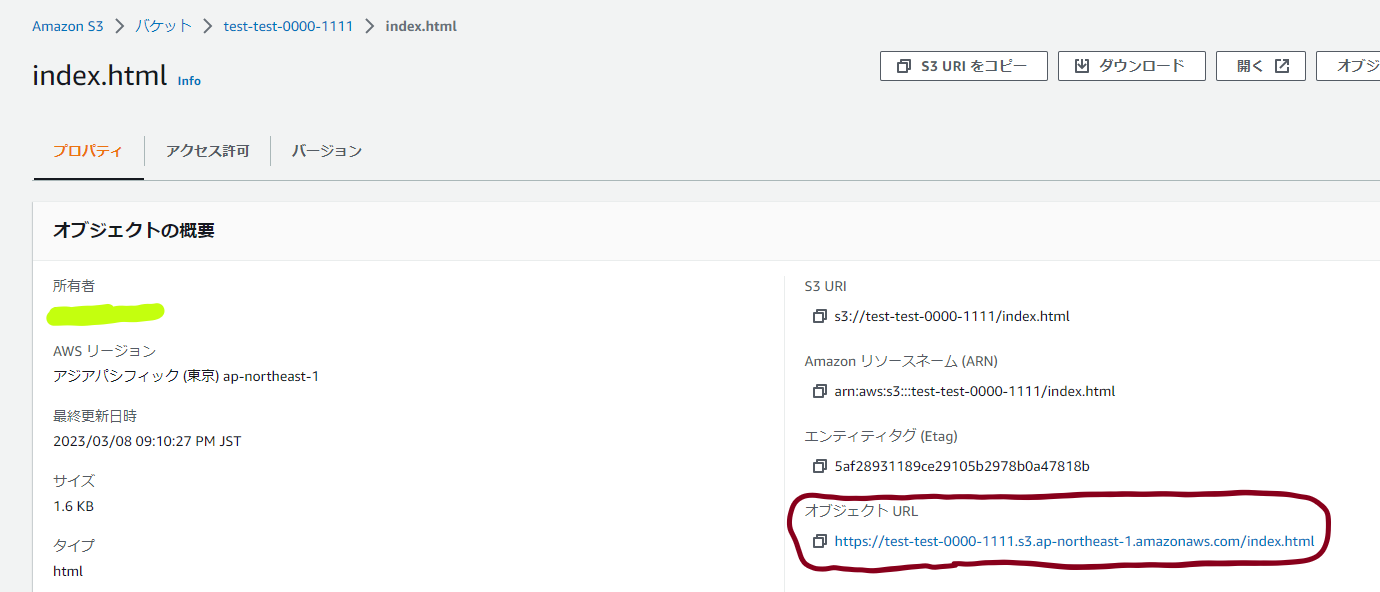Select region text アジアパシフィック (東京) ap-northeast-1
Image resolution: width=1380 pixels, height=592 pixels.
(x=186, y=376)
